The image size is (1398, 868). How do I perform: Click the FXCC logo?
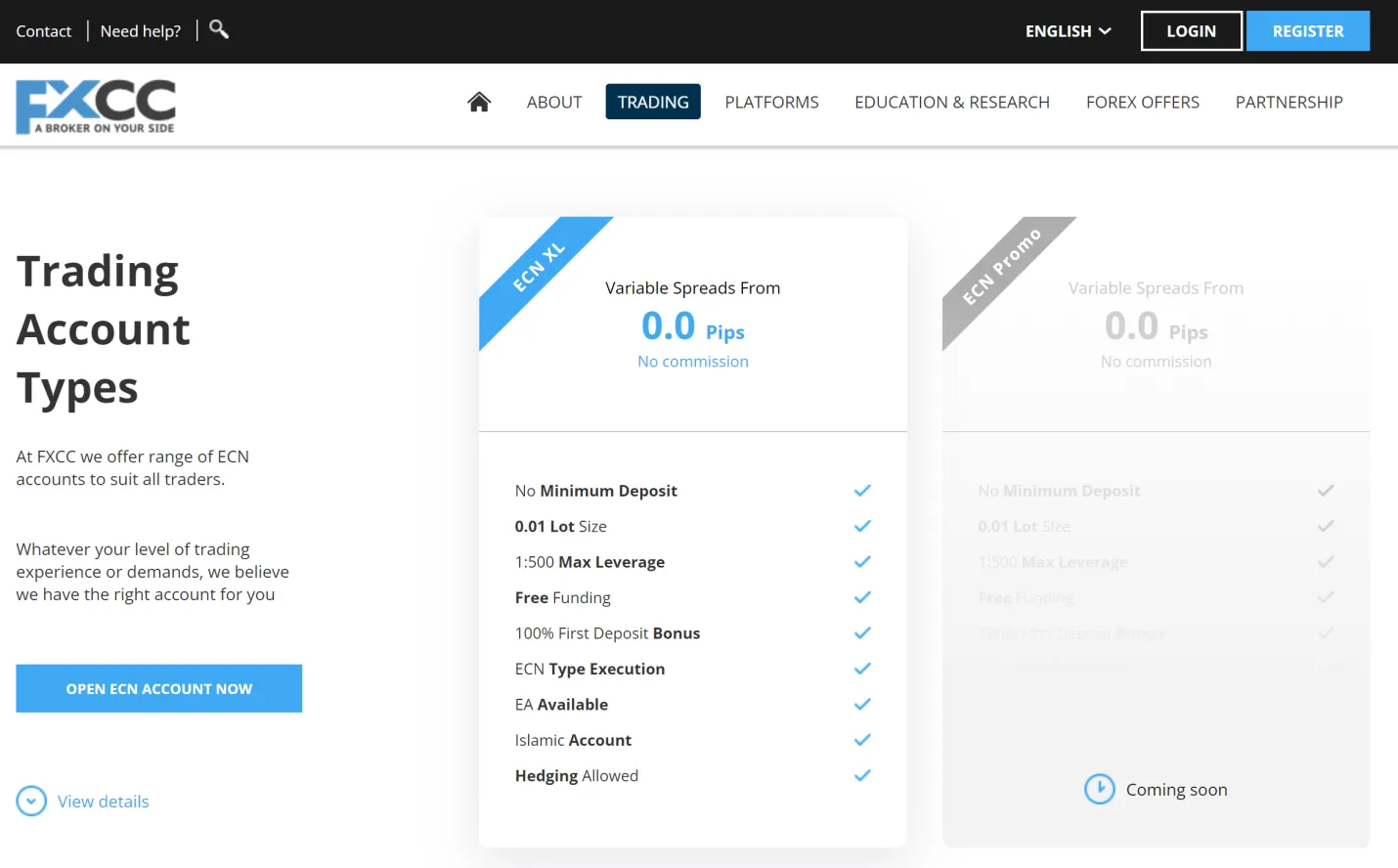point(96,107)
